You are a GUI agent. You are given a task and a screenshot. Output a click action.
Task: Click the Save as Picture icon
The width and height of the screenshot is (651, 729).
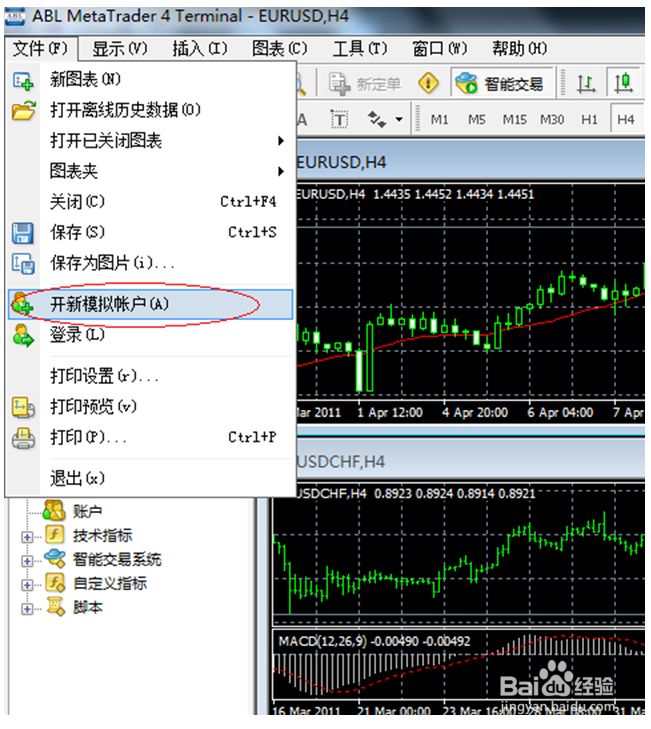(x=23, y=264)
